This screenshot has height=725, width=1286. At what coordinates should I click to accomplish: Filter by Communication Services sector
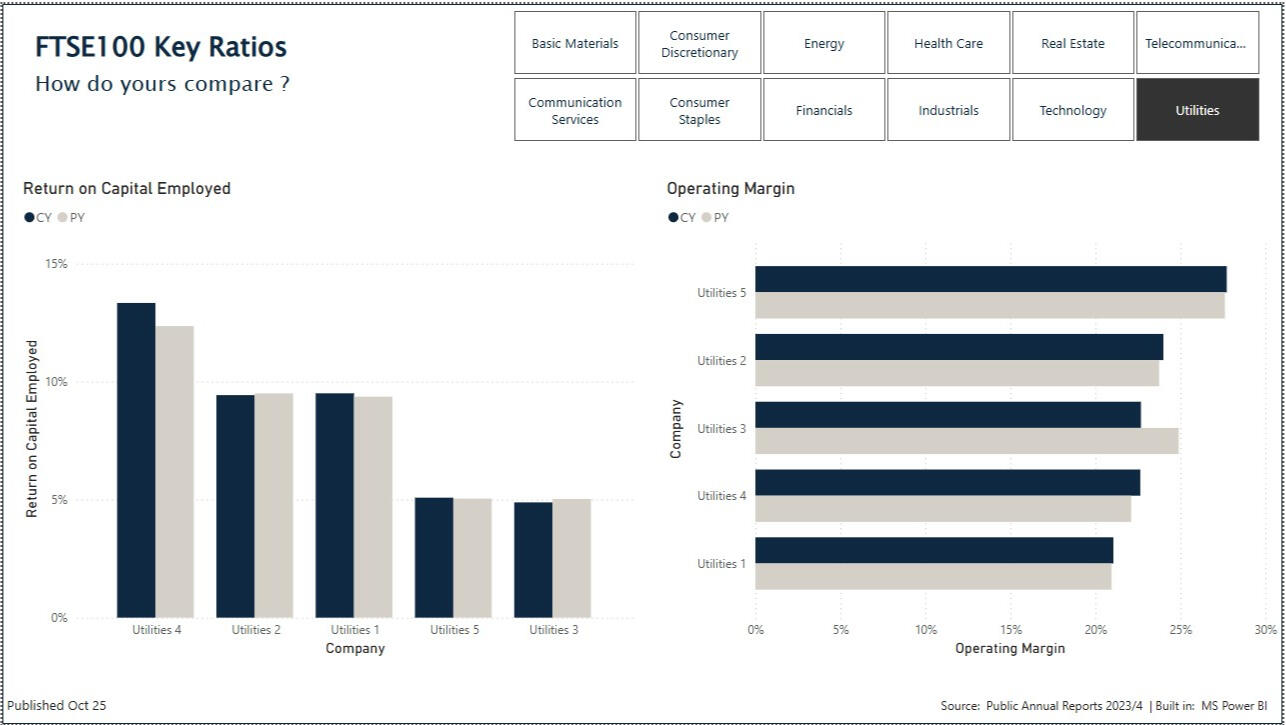[x=575, y=110]
